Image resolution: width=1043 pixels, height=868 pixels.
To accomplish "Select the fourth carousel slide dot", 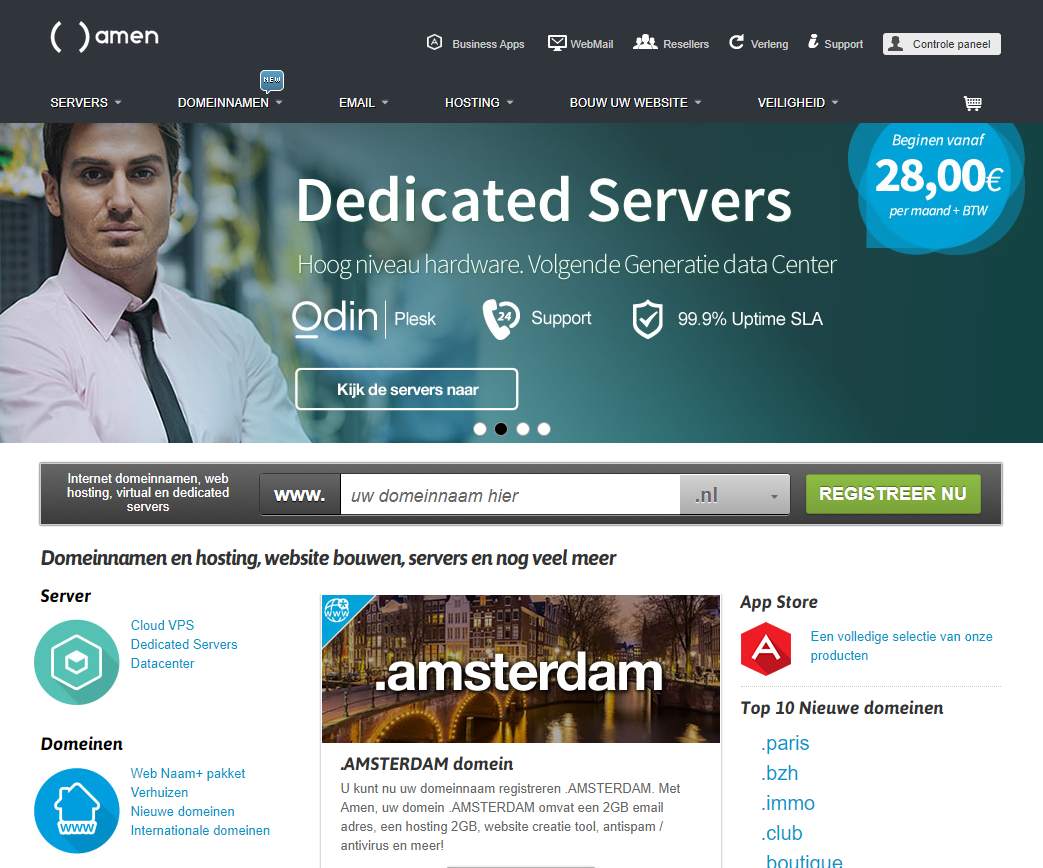I will click(544, 429).
